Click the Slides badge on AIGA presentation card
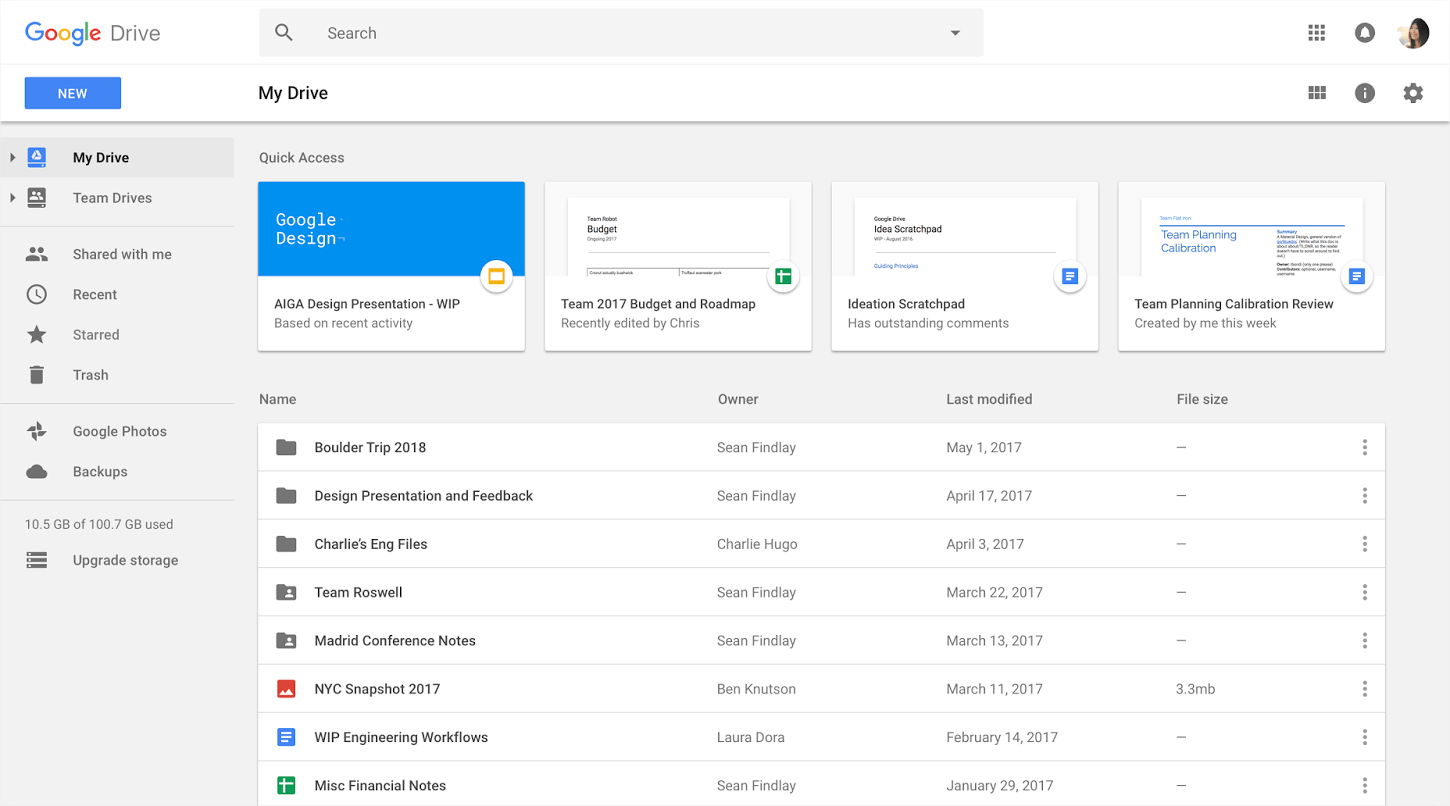 497,276
